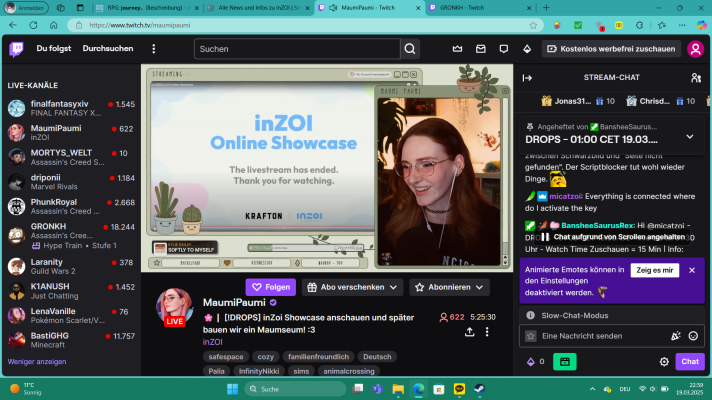Open the three-dot more menu in Twitch header
Image resolution: width=712 pixels, height=400 pixels.
point(153,49)
